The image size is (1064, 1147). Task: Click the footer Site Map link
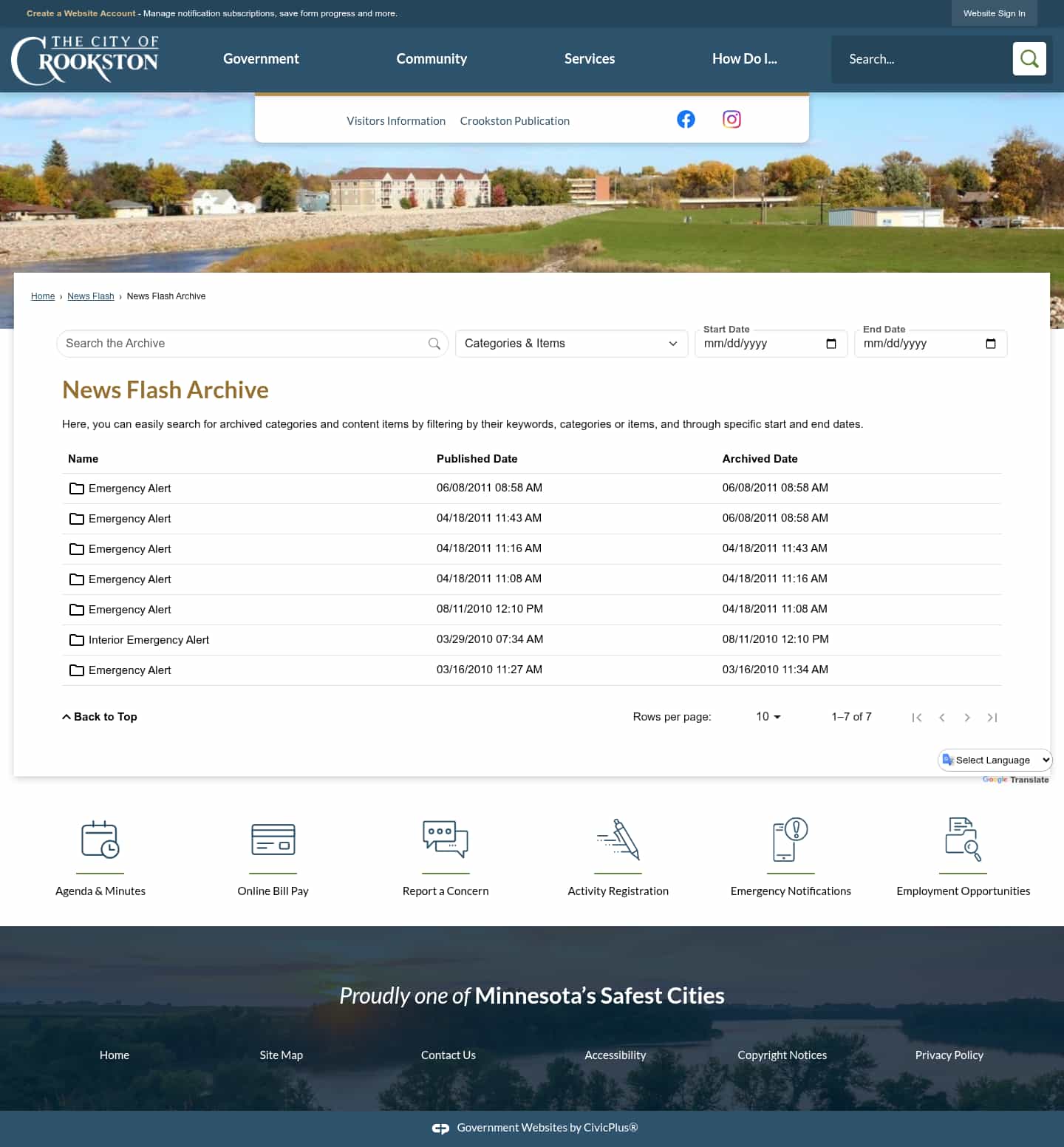282,1055
